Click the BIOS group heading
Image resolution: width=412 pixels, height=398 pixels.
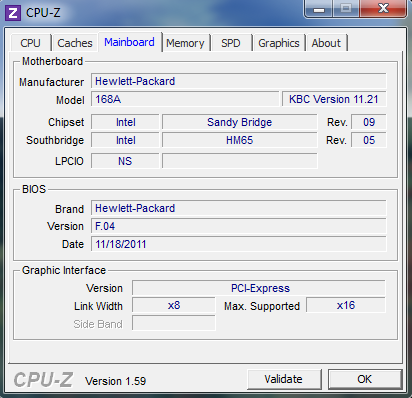[x=34, y=189]
